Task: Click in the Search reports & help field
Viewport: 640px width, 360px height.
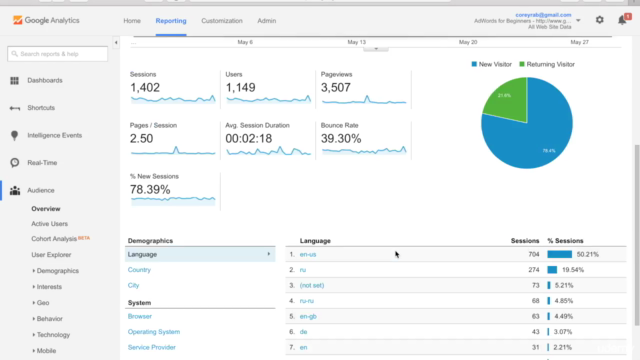Action: click(x=58, y=54)
